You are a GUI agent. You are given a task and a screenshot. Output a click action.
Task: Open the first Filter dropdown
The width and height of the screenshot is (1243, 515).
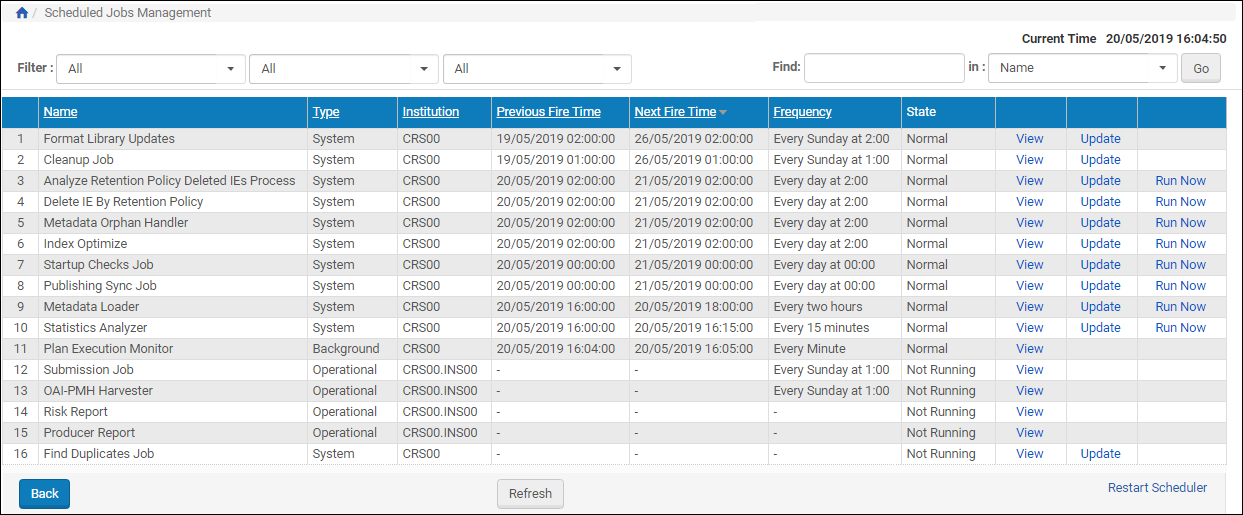click(x=151, y=69)
